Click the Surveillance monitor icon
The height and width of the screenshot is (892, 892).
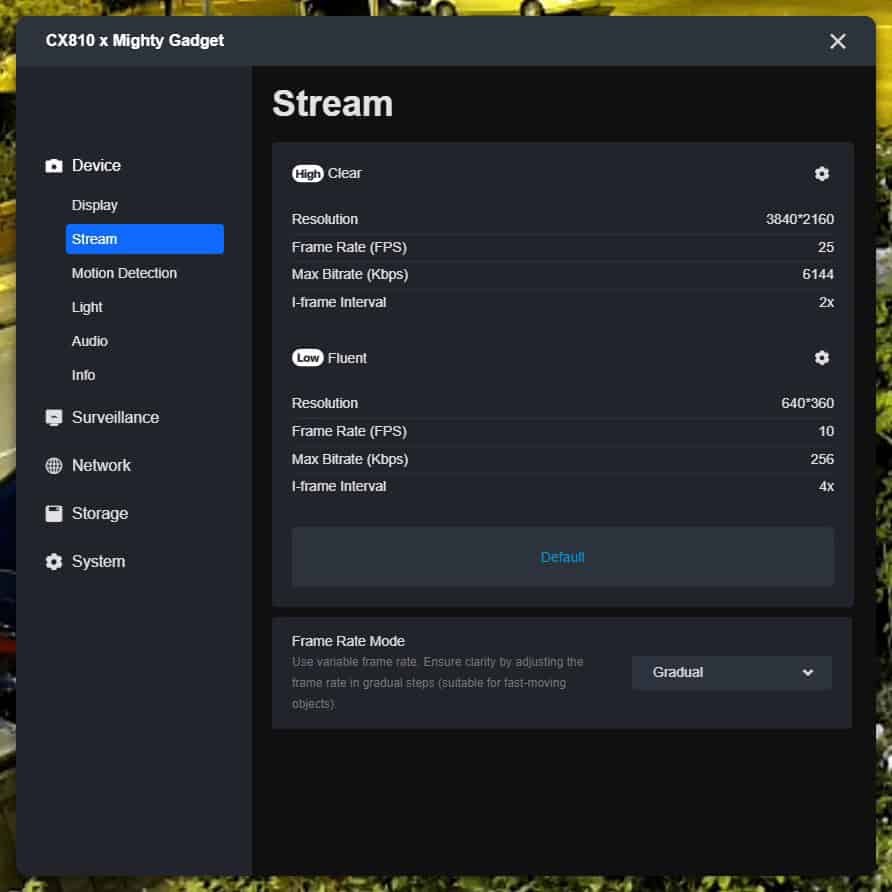(x=54, y=418)
